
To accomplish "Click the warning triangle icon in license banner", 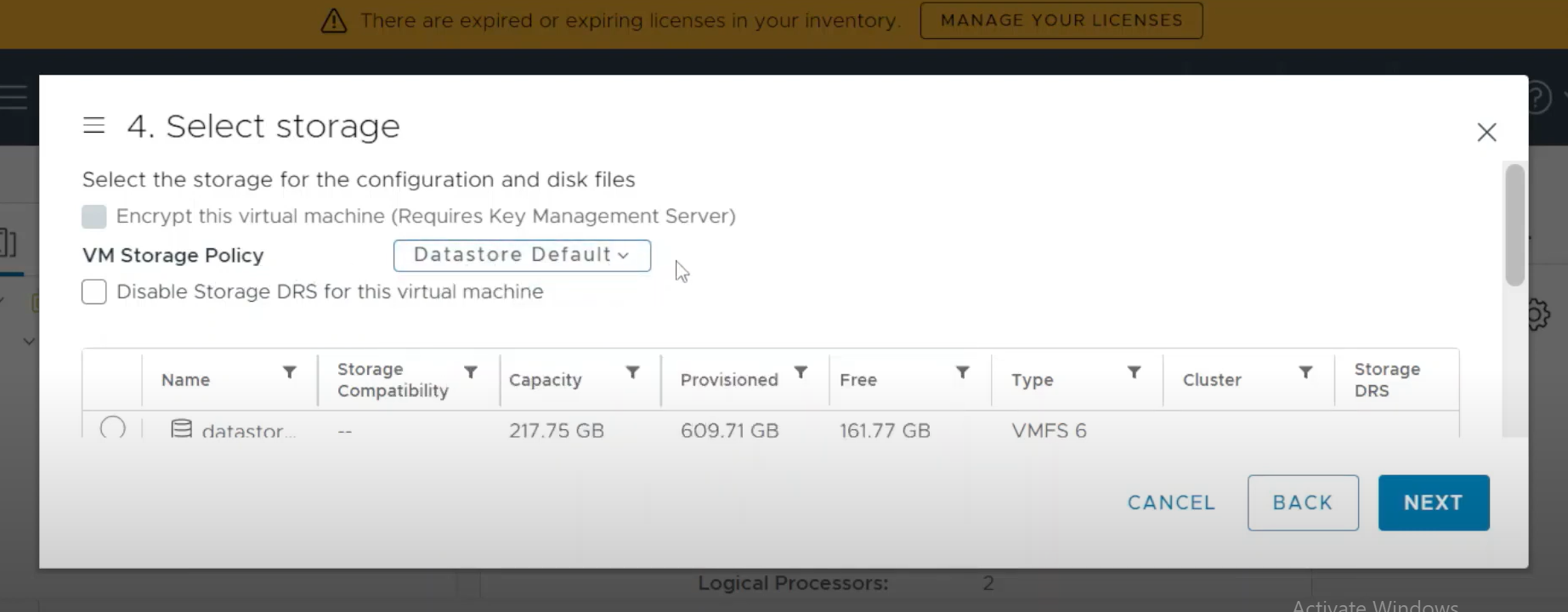I will [334, 20].
